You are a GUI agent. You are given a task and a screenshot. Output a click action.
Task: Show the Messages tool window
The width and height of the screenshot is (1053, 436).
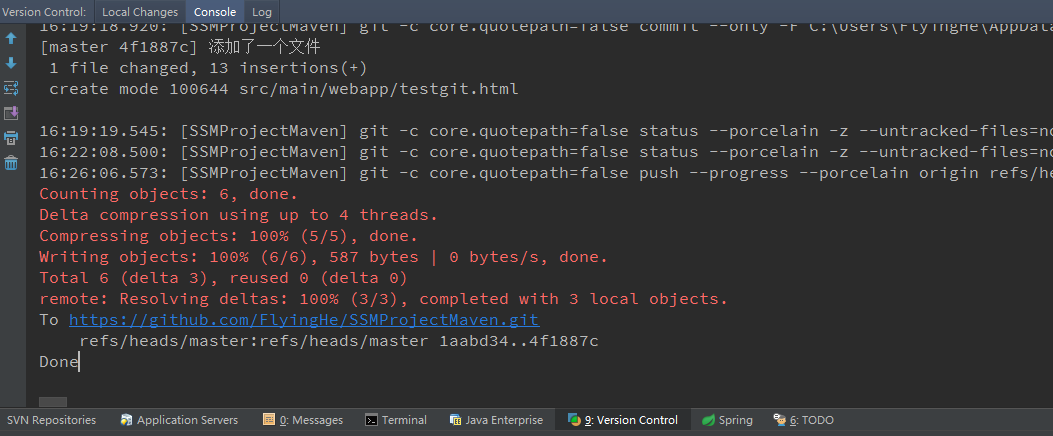point(303,421)
